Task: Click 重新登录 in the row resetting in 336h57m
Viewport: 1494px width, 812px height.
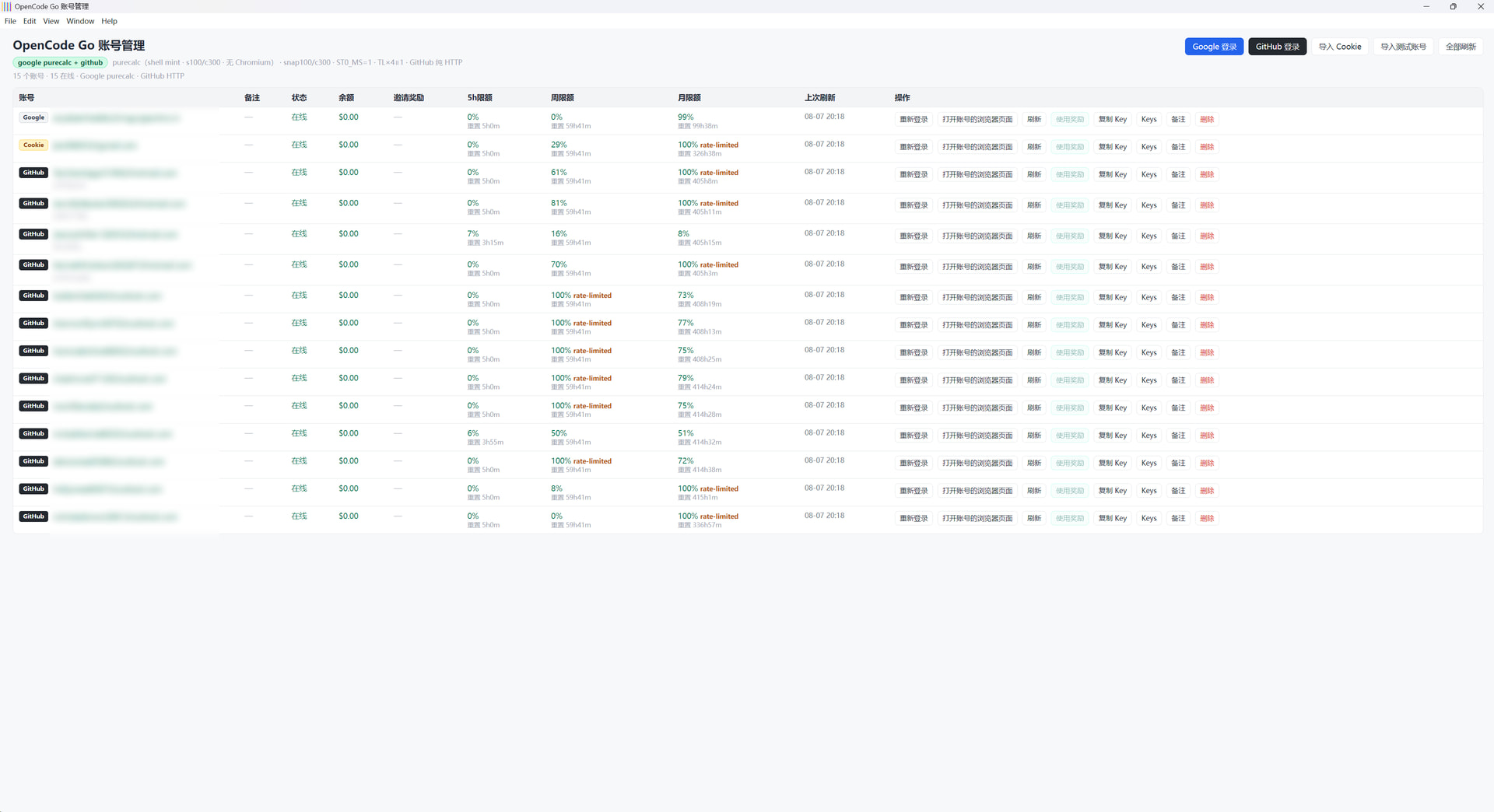Action: tap(914, 518)
